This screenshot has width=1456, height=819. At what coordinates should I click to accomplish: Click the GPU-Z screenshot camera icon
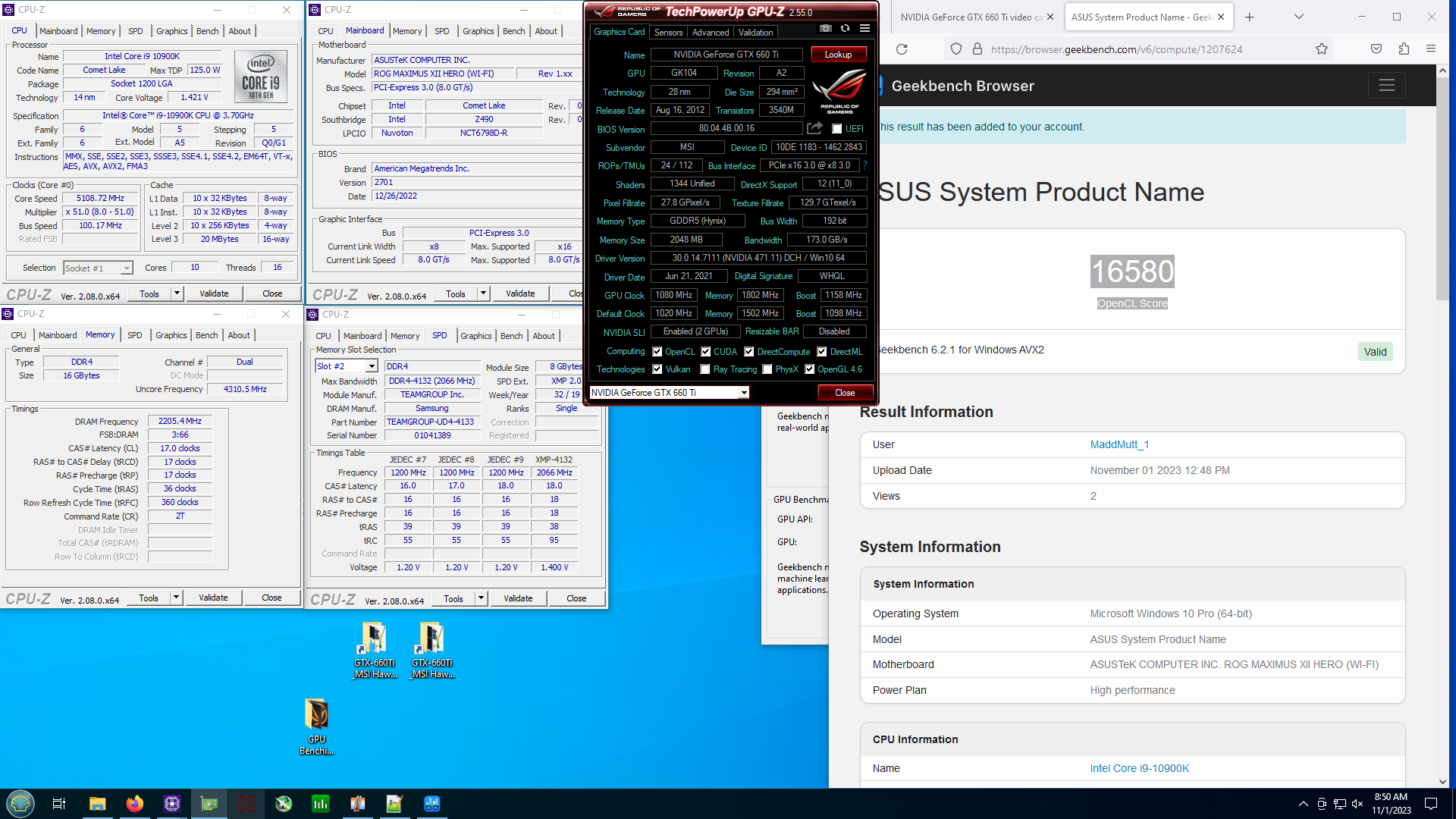[x=826, y=29]
